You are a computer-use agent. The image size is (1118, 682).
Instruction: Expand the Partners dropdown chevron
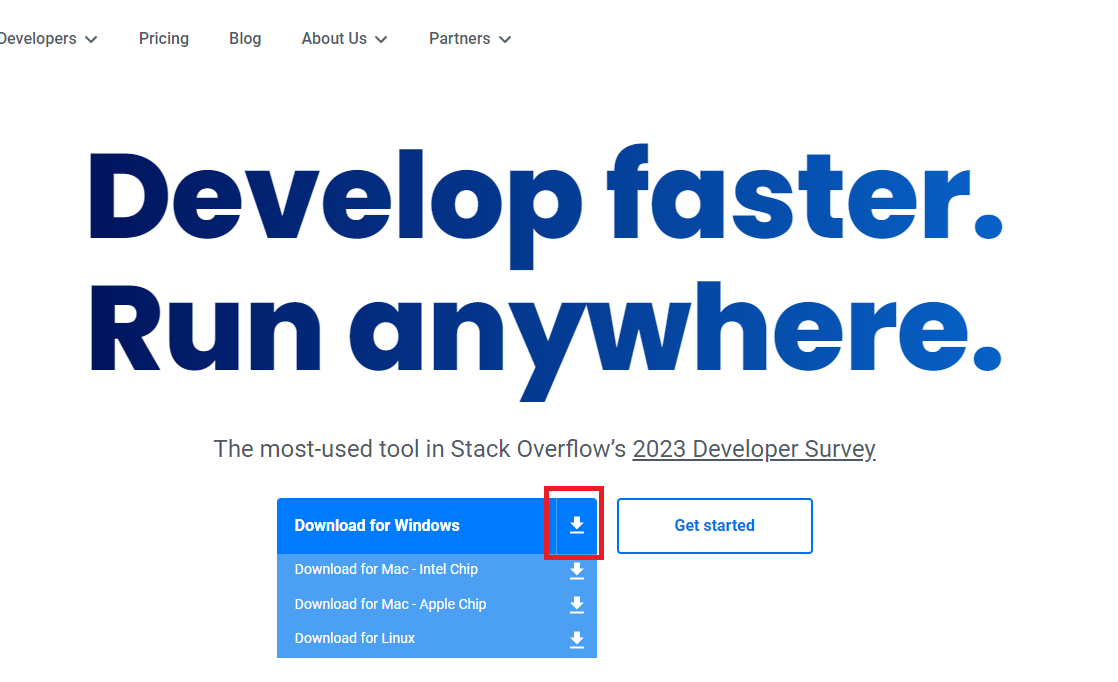505,39
